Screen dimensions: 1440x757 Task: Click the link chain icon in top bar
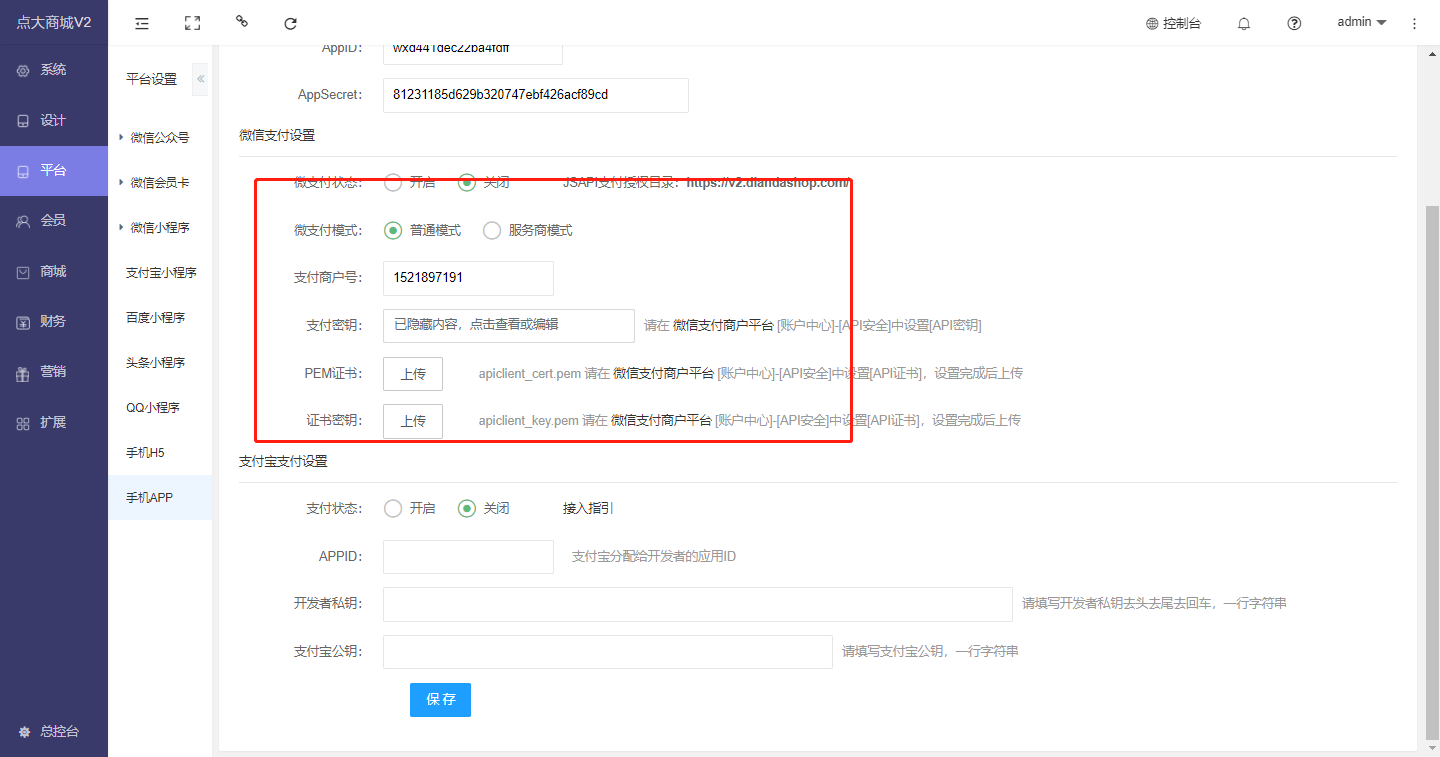pos(241,22)
